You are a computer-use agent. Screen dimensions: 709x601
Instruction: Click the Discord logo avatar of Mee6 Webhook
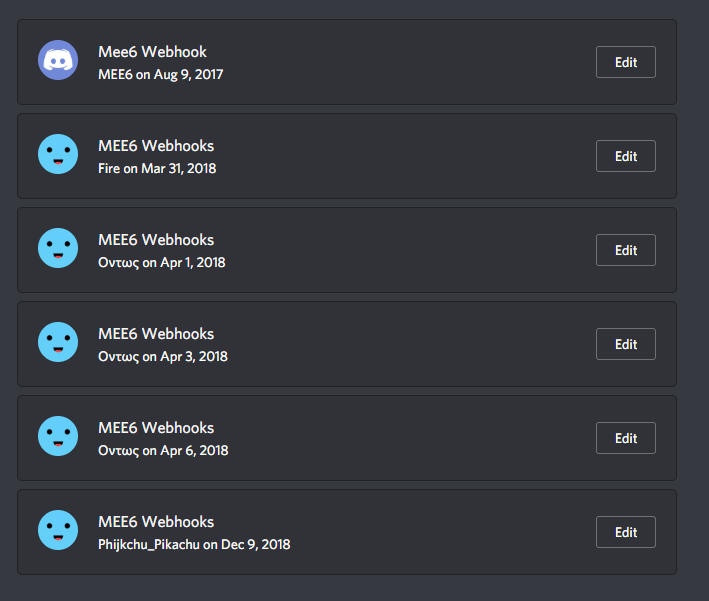[x=58, y=60]
